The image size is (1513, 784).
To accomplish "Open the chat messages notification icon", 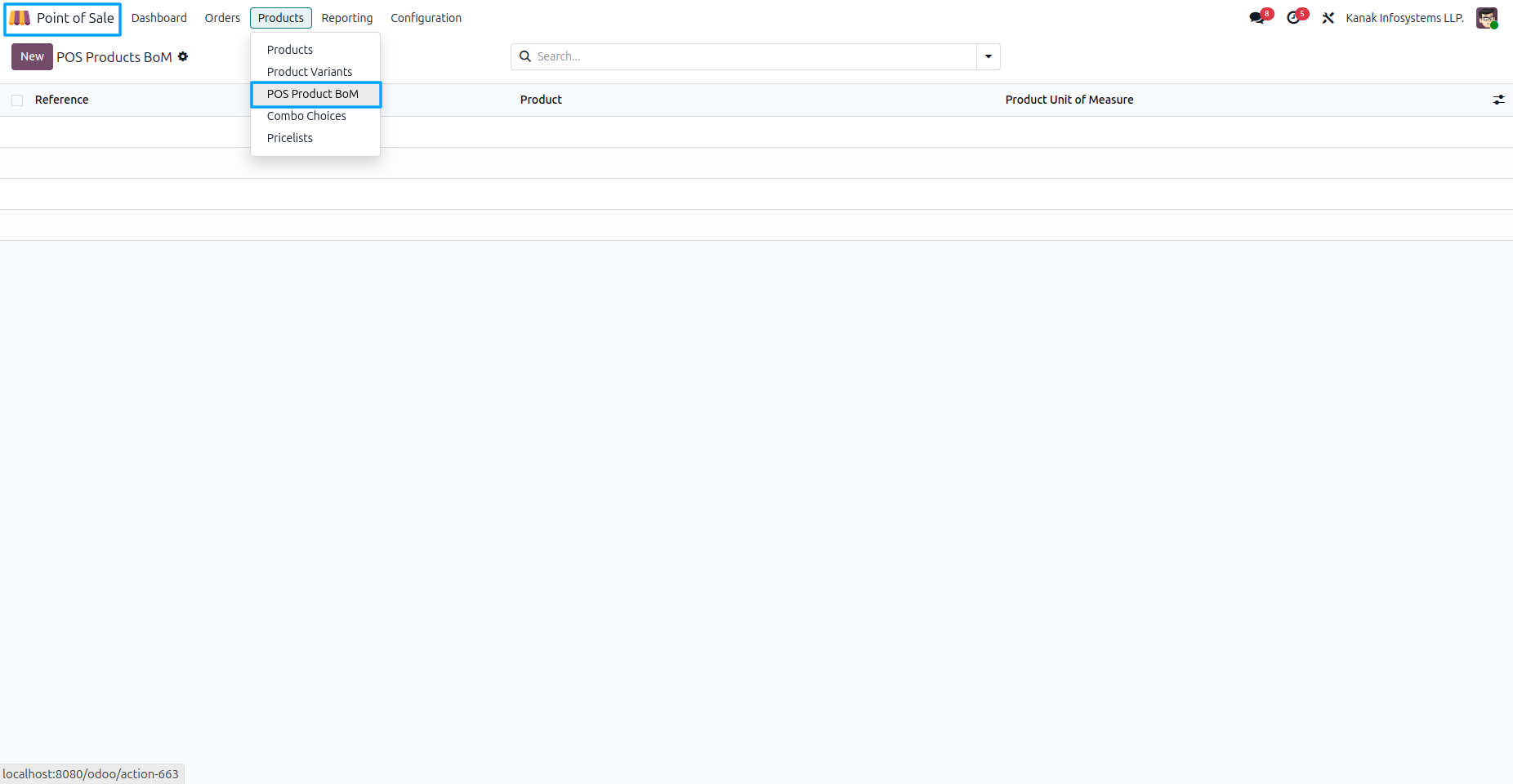I will tap(1257, 18).
